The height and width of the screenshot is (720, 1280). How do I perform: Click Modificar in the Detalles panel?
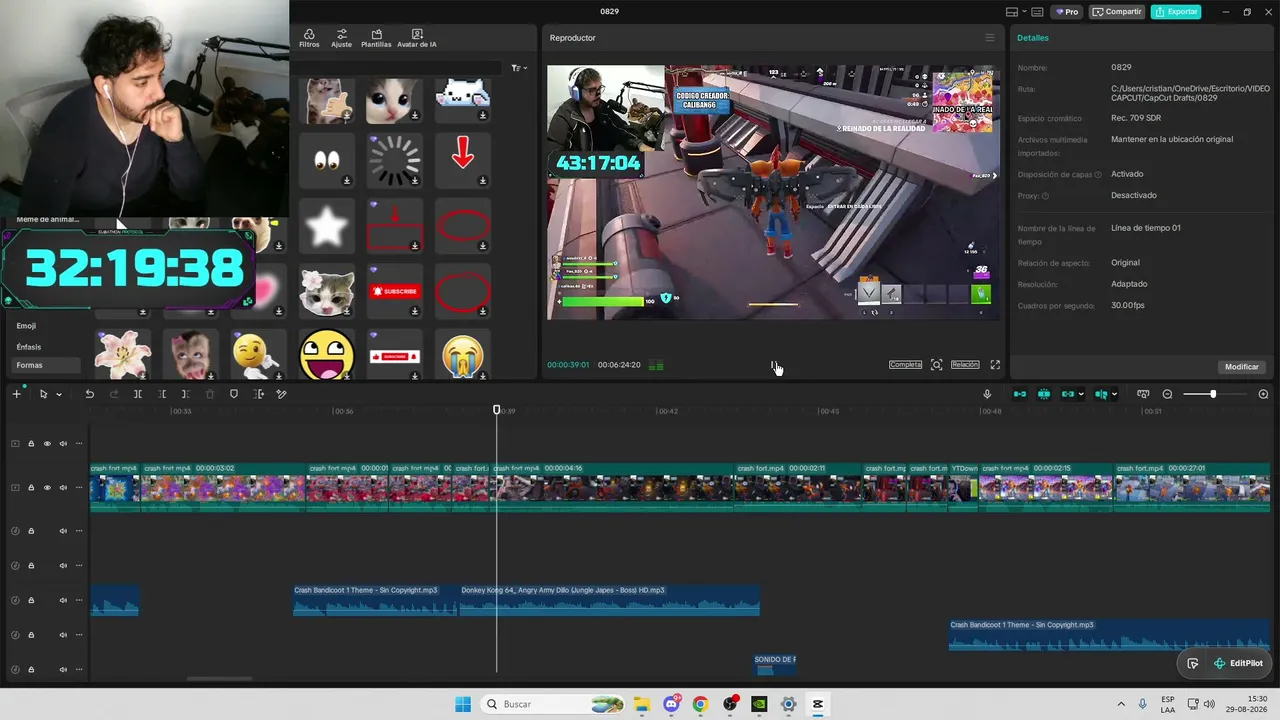pos(1242,367)
